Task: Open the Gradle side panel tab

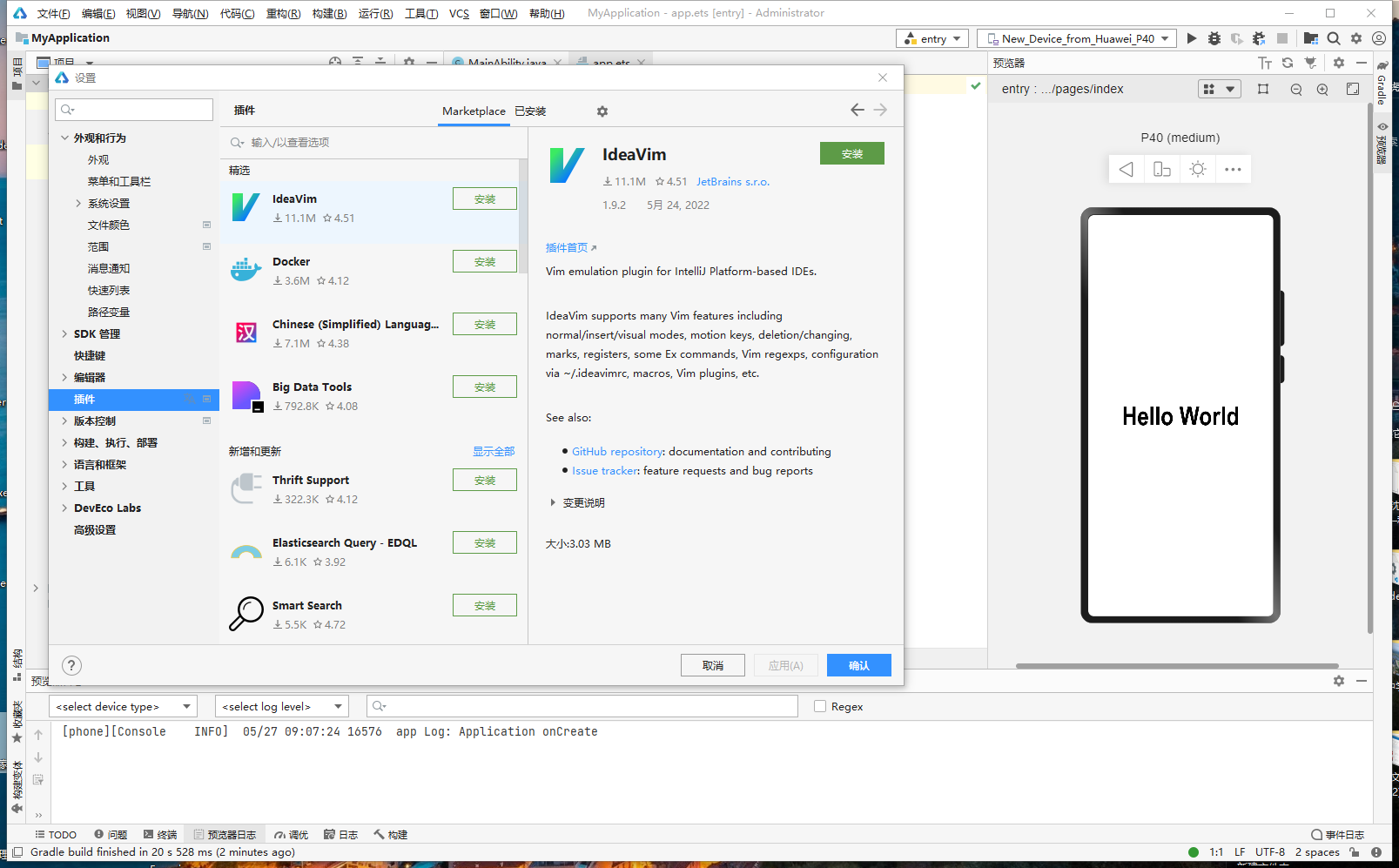Action: 1382,83
